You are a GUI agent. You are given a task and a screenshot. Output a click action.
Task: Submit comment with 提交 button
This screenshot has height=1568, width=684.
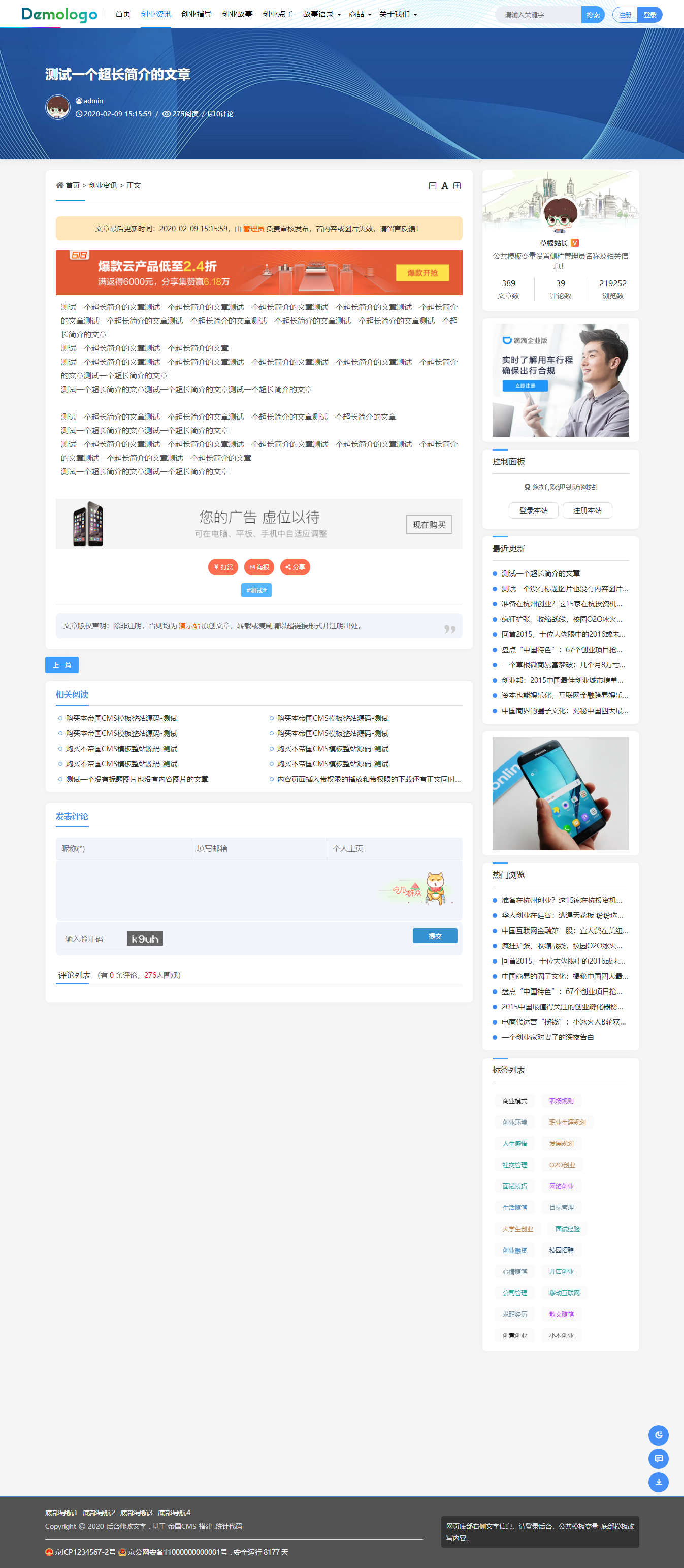click(435, 936)
